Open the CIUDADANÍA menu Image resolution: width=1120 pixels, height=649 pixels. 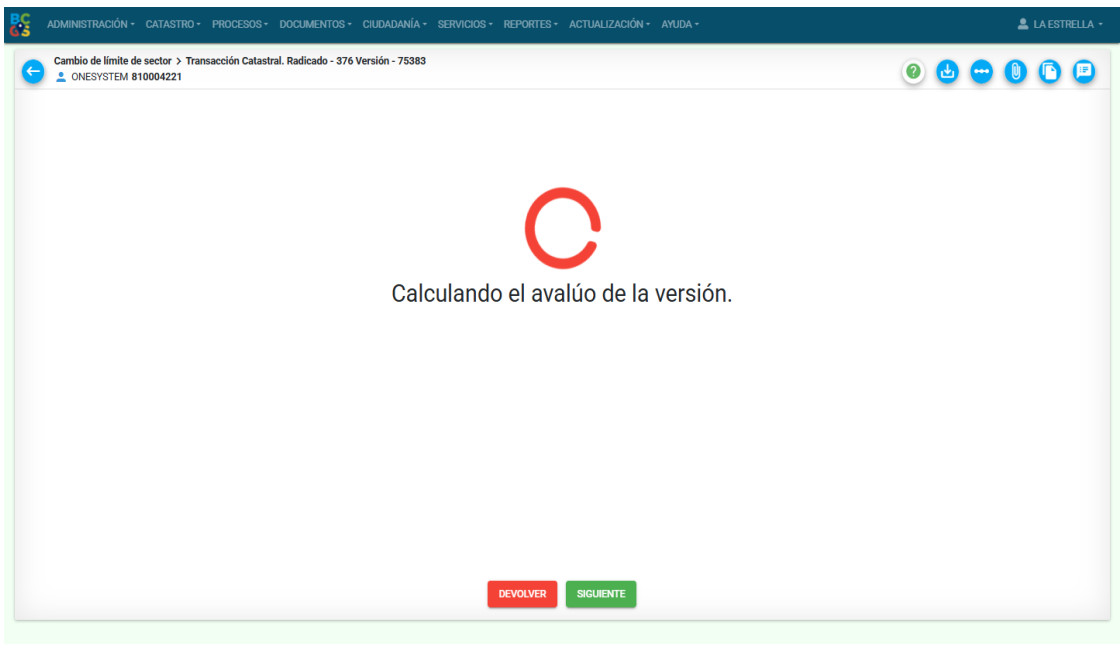[394, 24]
